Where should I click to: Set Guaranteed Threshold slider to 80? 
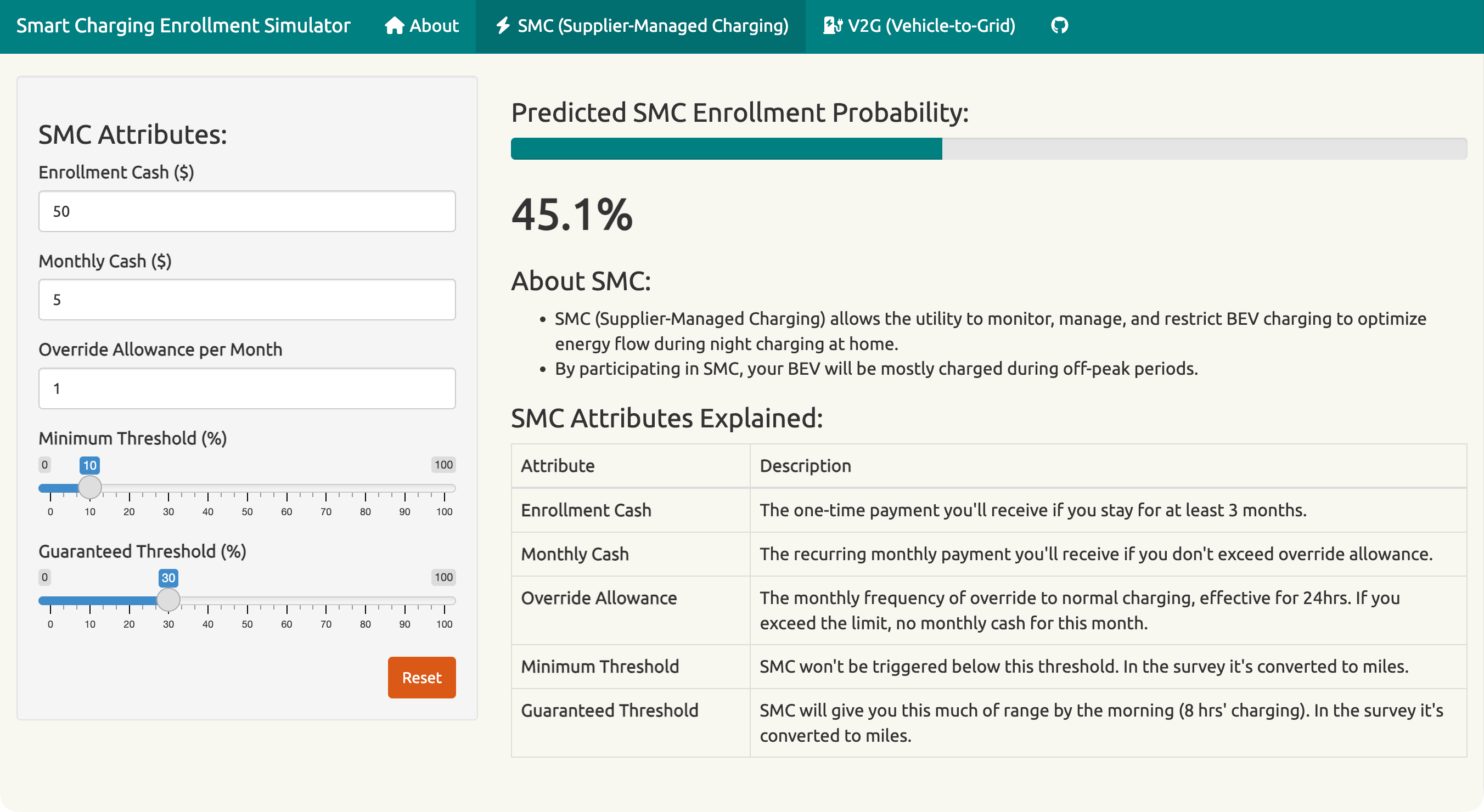(366, 600)
